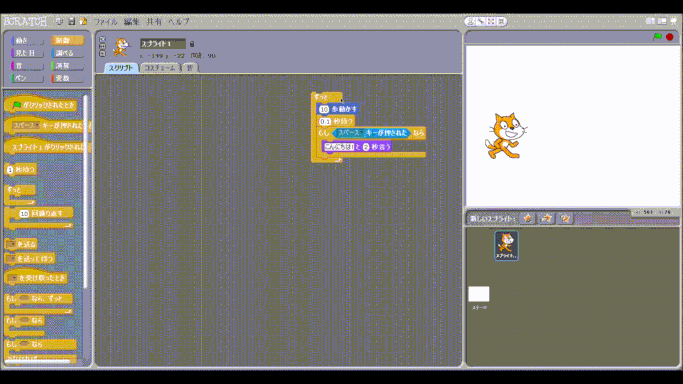Select the ステージ thumbnail in sprite list

pyautogui.click(x=479, y=294)
